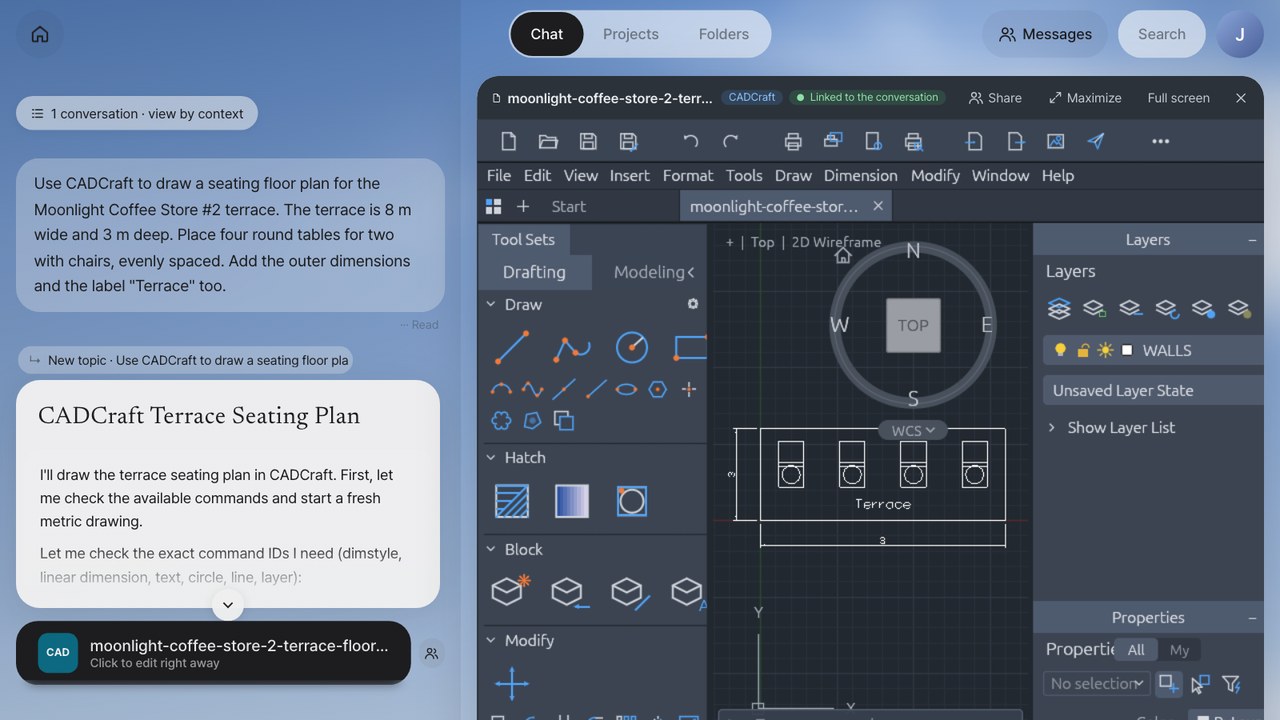Click the Quick select icon in Properties
This screenshot has height=720, width=1280.
pos(1232,684)
